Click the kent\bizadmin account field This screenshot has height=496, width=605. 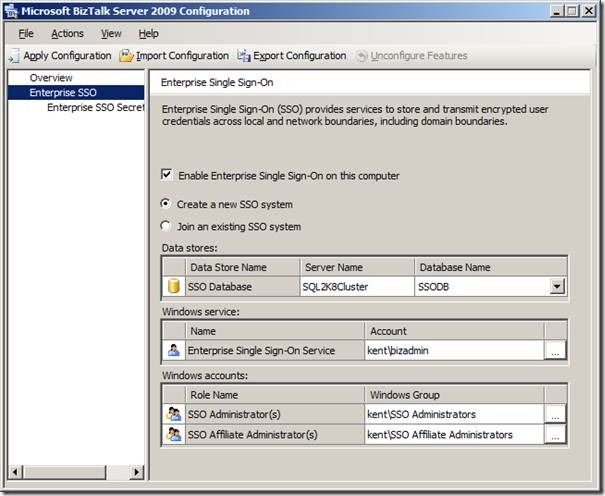click(454, 350)
